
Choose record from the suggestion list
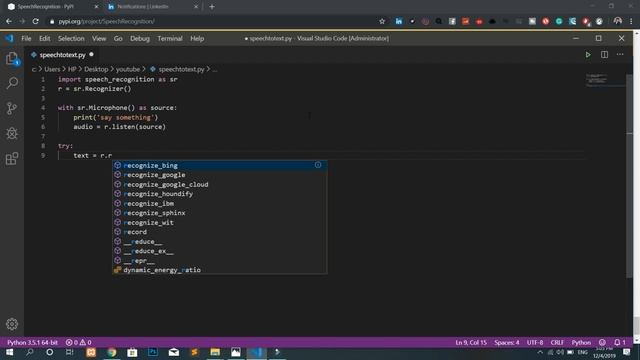(220, 232)
